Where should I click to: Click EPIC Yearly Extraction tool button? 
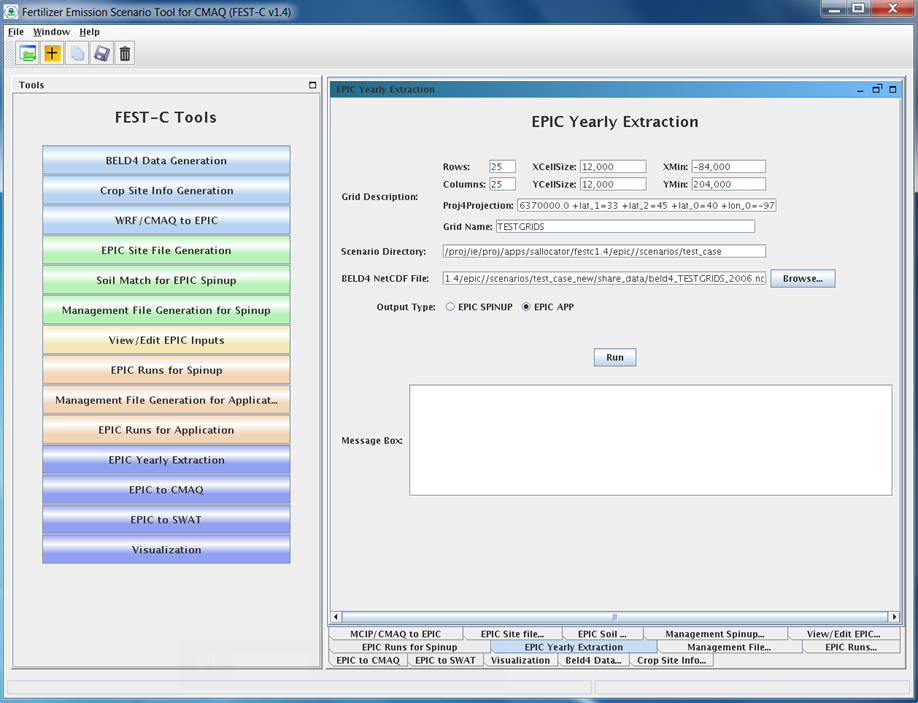(x=166, y=459)
